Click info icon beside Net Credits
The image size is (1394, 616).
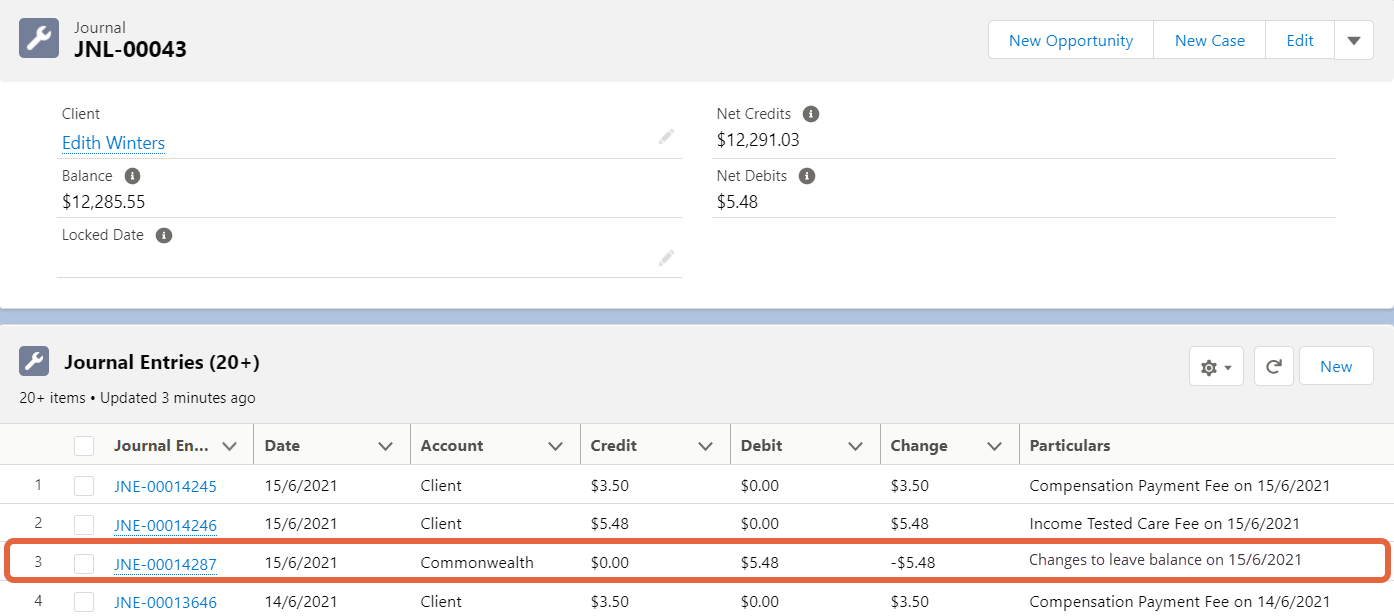(x=811, y=114)
